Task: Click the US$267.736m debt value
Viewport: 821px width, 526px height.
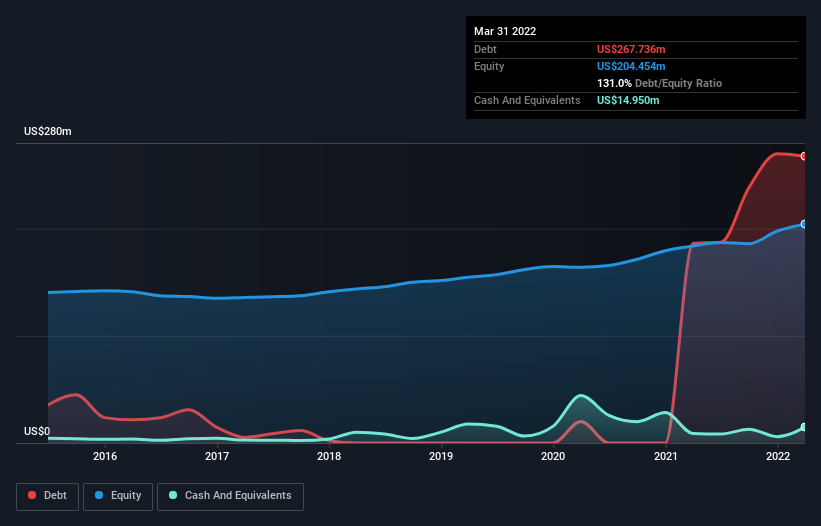Action: tap(631, 49)
